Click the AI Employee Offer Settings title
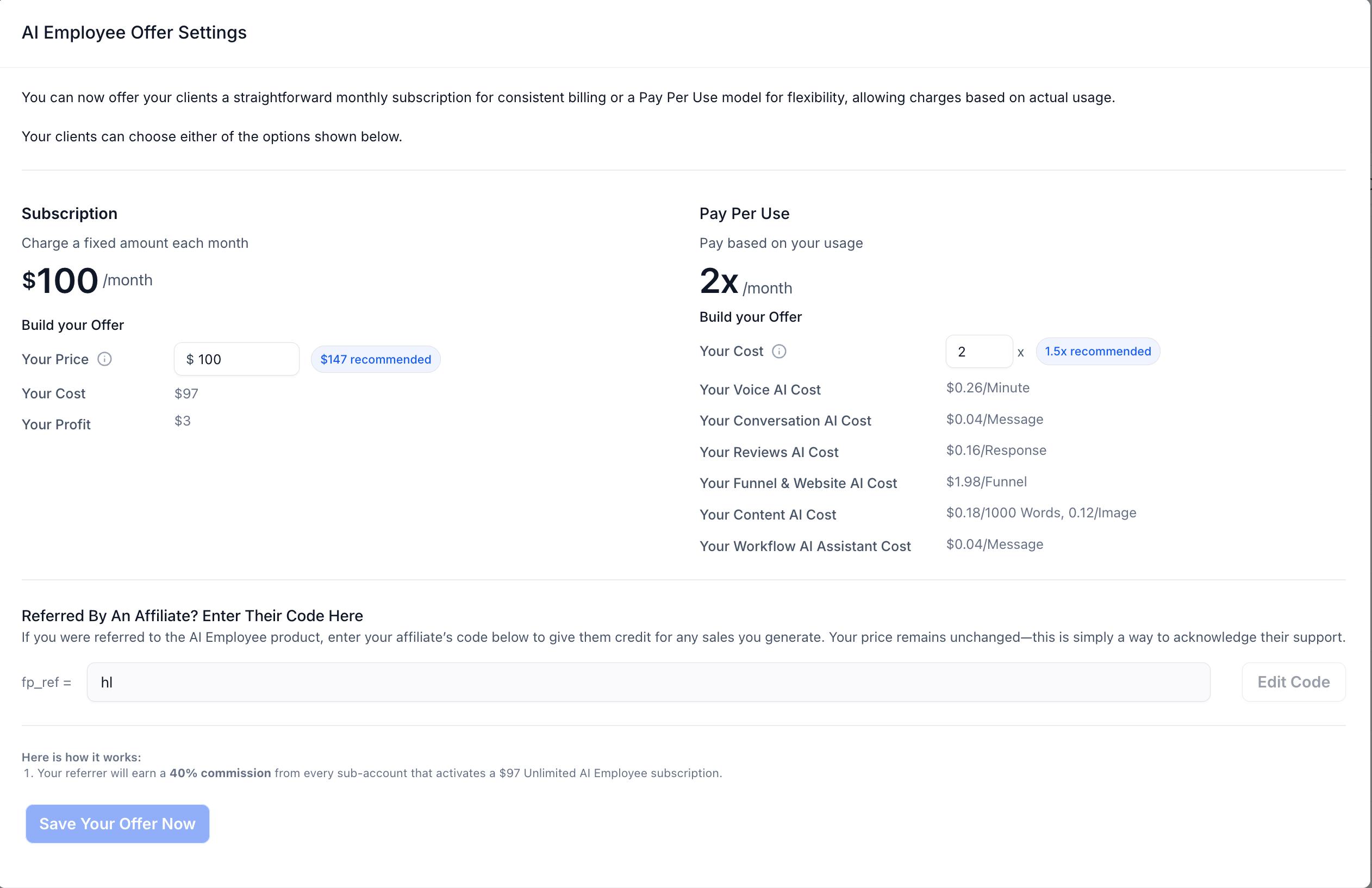This screenshot has width=1372, height=888. pyautogui.click(x=134, y=32)
